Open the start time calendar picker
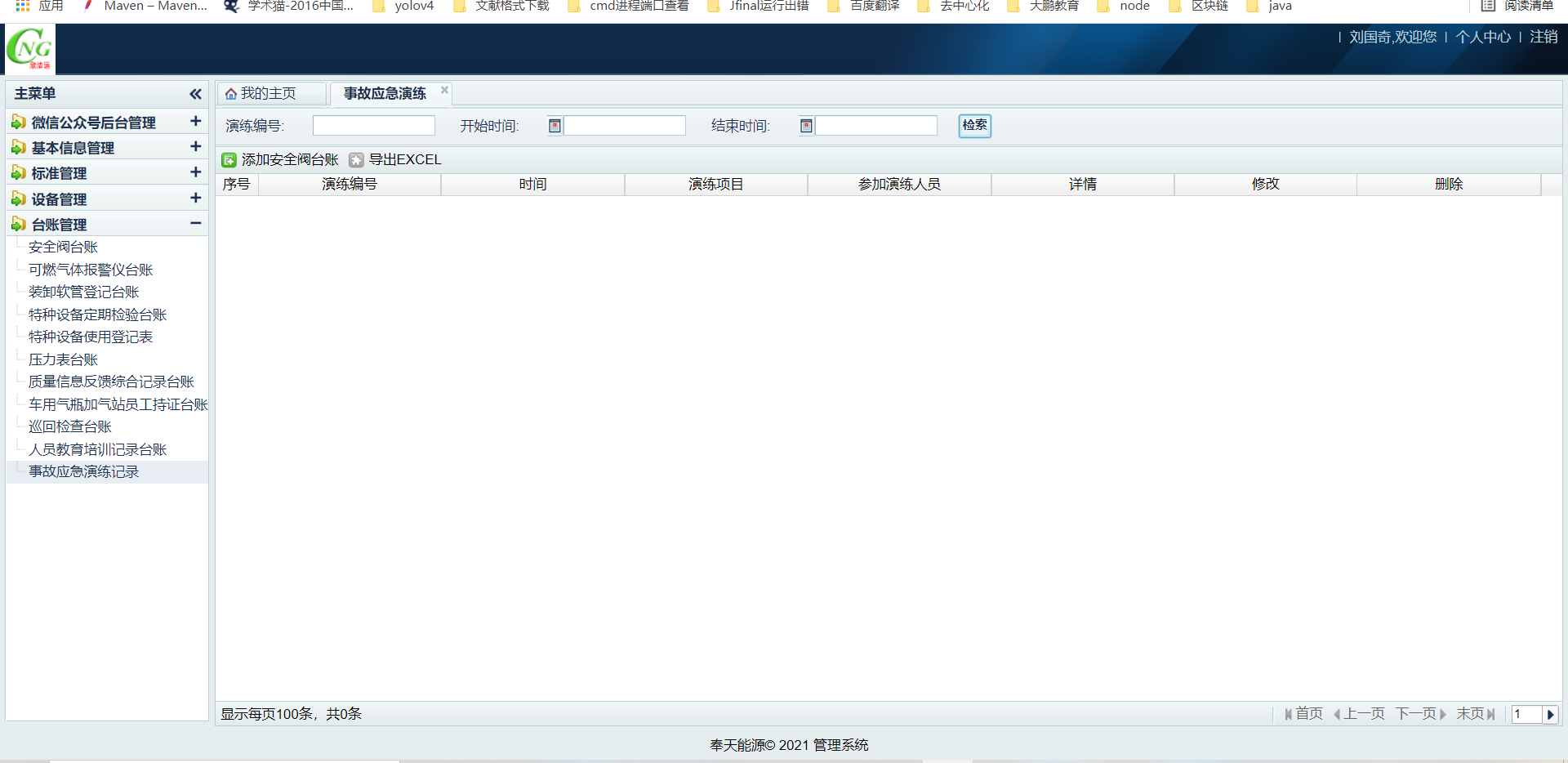1568x763 pixels. 555,126
